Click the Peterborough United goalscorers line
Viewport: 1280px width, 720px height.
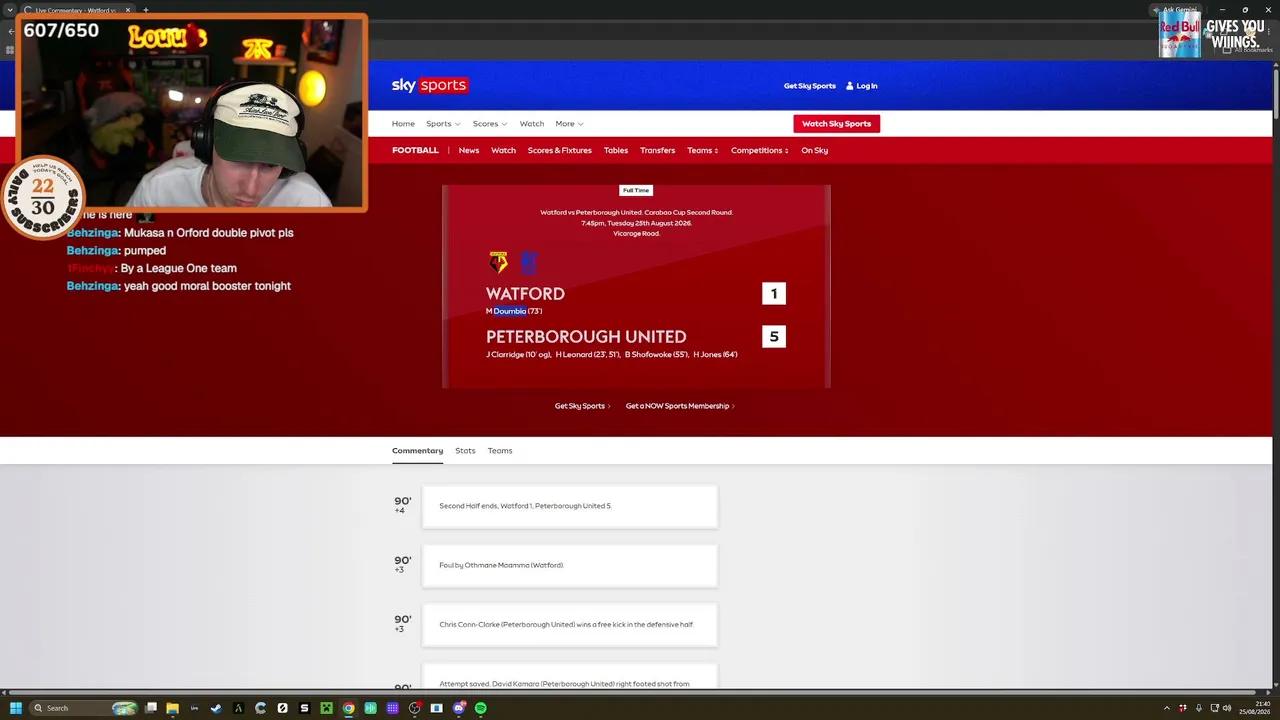(x=612, y=355)
